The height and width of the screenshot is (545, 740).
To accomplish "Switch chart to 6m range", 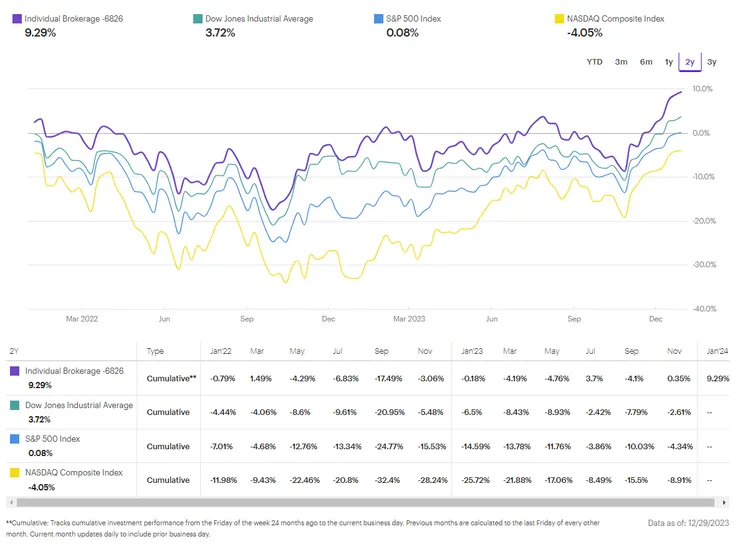I will (646, 62).
